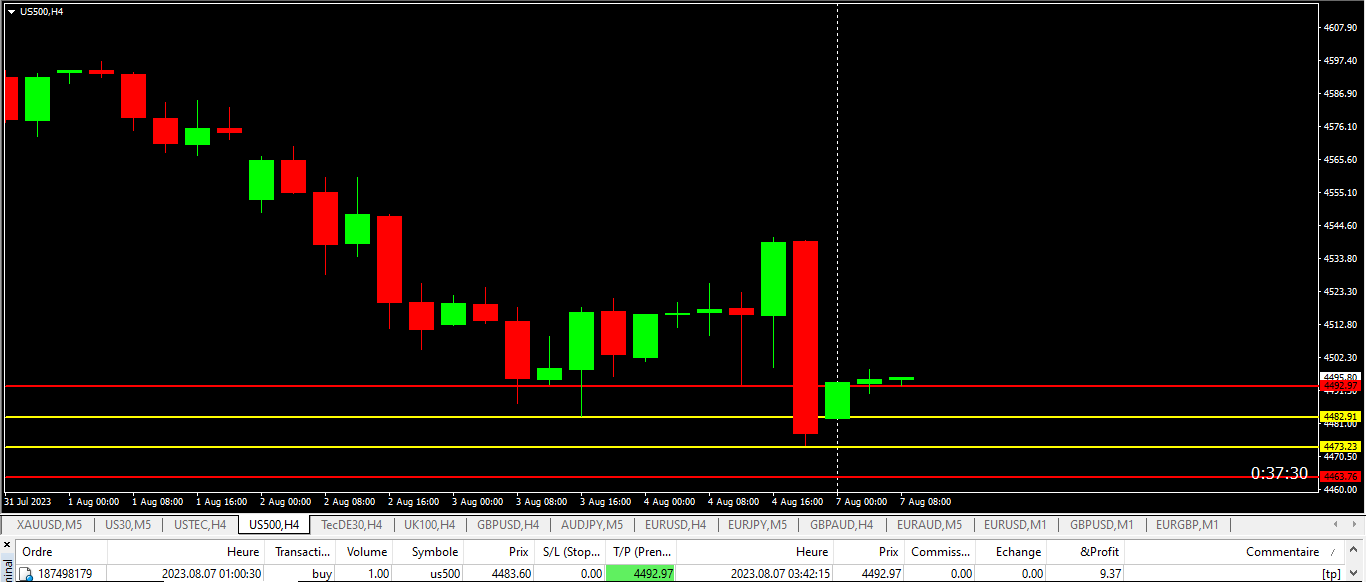Switch to the US30,M5 chart tab
Screen dimensions: 1366x582
128,525
